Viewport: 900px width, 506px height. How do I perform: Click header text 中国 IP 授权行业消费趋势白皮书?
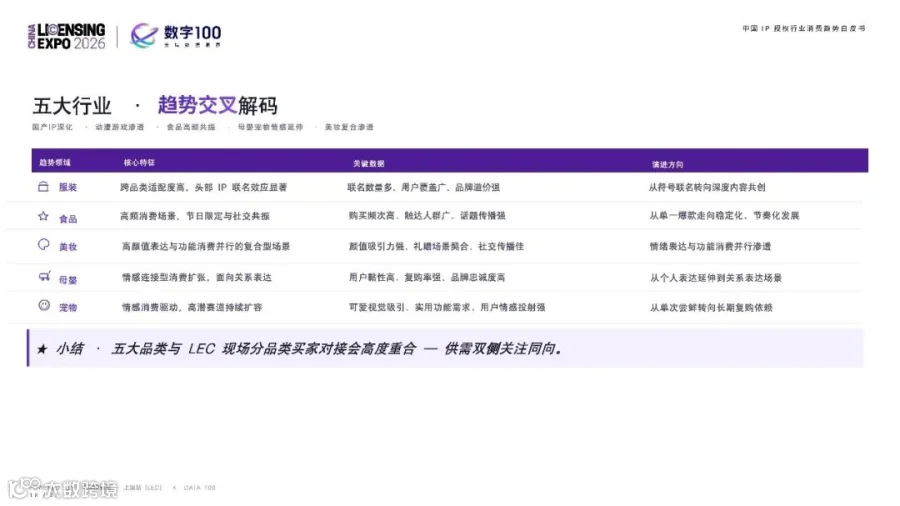(804, 28)
